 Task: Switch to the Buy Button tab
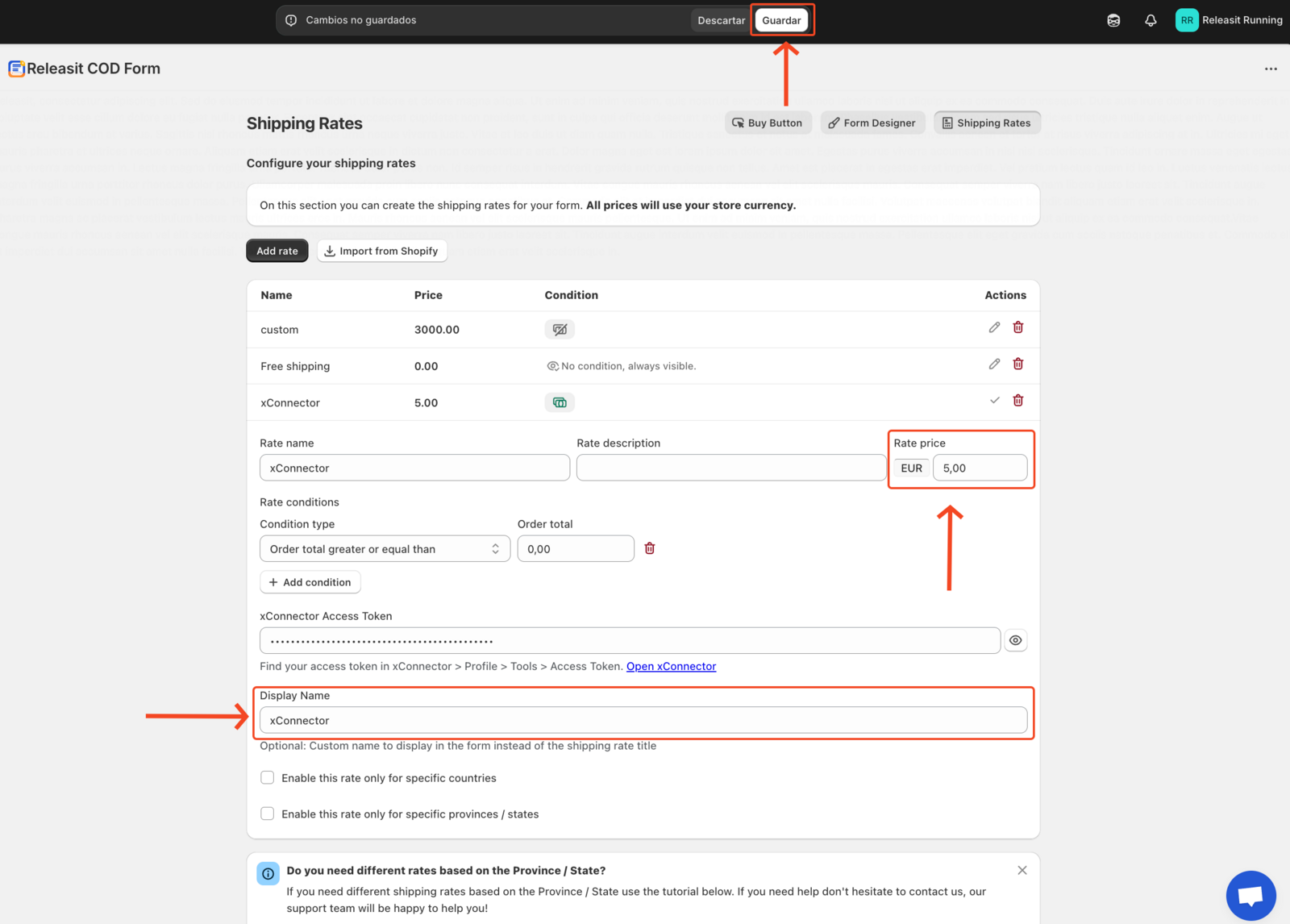(768, 123)
